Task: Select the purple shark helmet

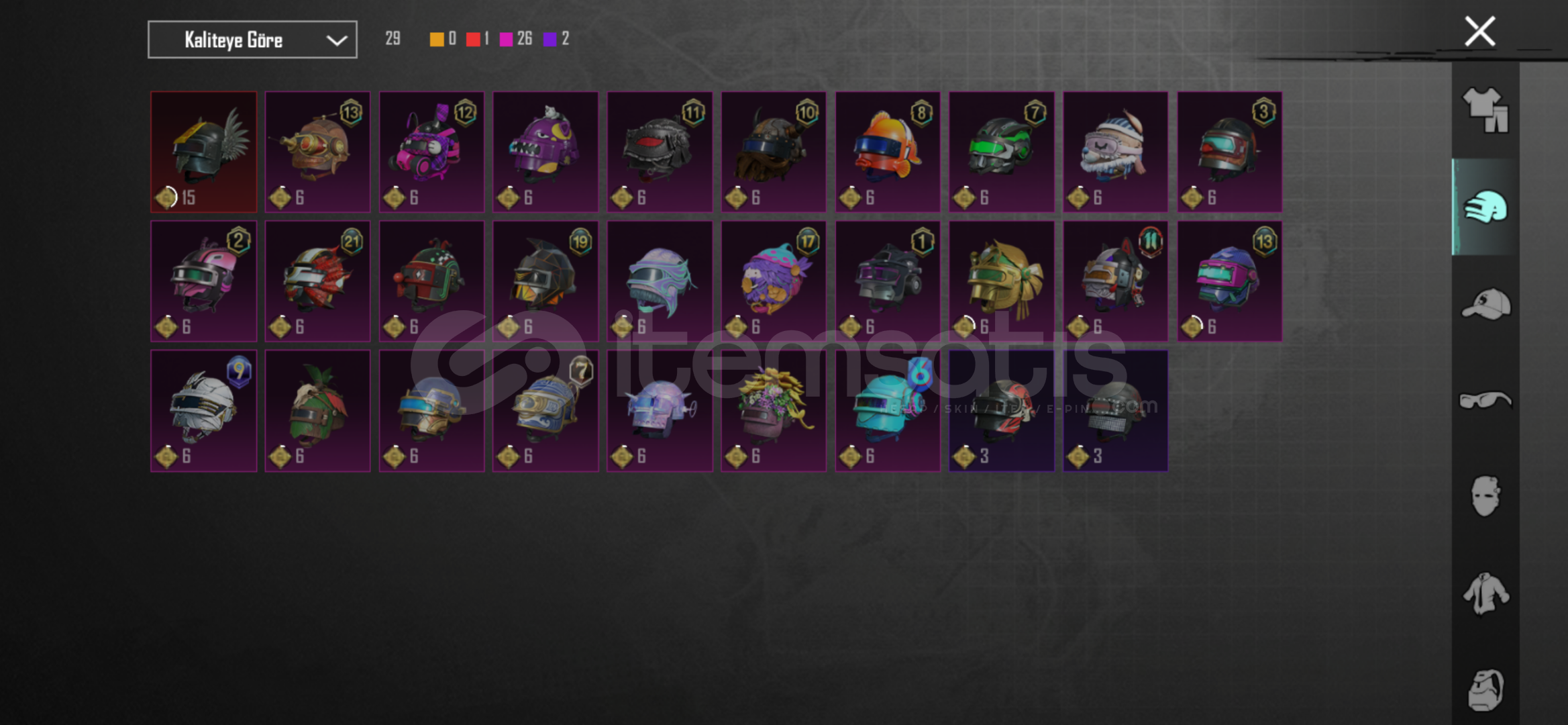Action: [x=545, y=152]
